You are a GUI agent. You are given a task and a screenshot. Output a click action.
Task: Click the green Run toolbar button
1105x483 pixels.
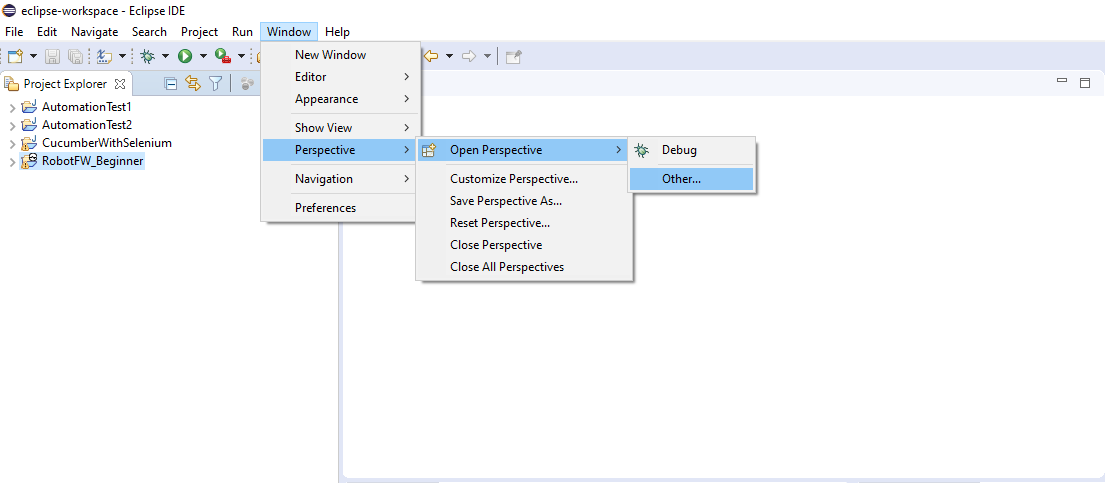(x=185, y=56)
